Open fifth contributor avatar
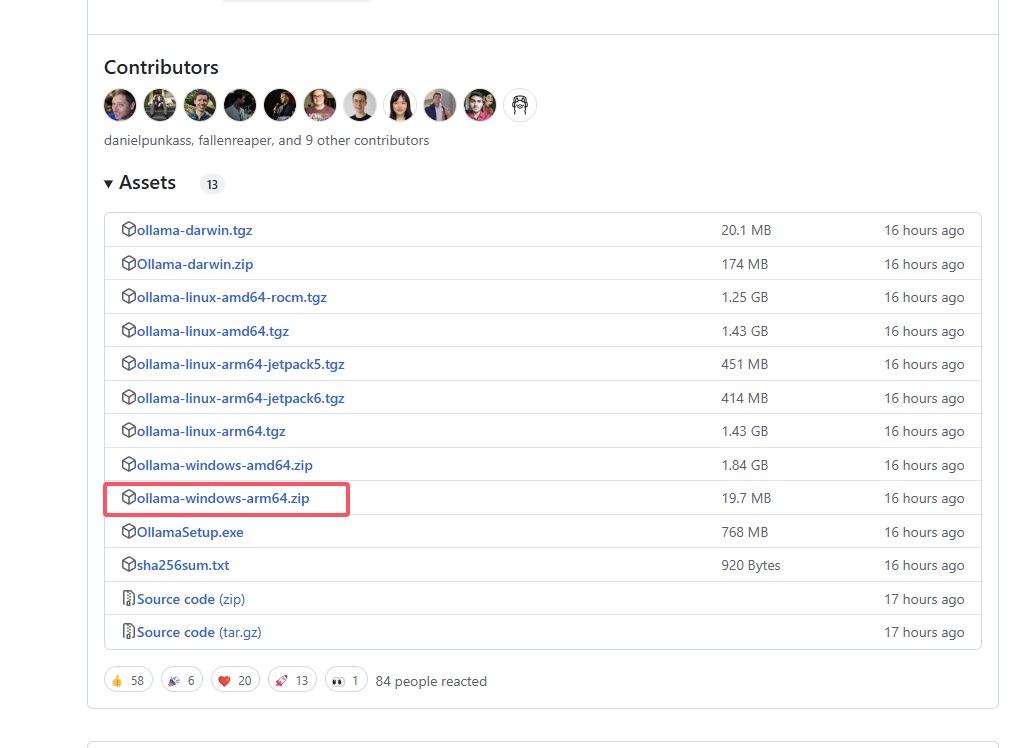 (x=280, y=105)
